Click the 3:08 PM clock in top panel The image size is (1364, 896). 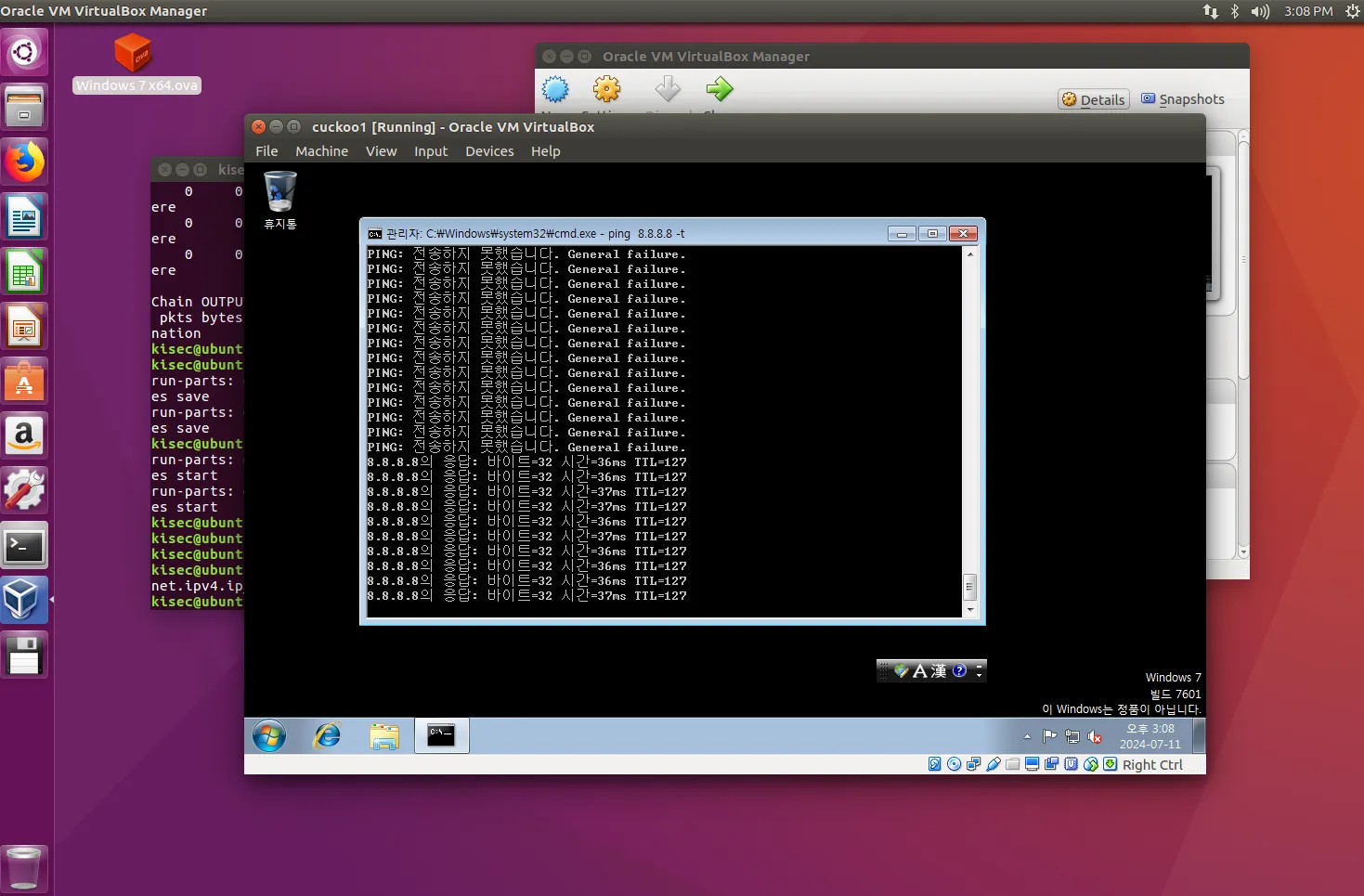[1308, 11]
